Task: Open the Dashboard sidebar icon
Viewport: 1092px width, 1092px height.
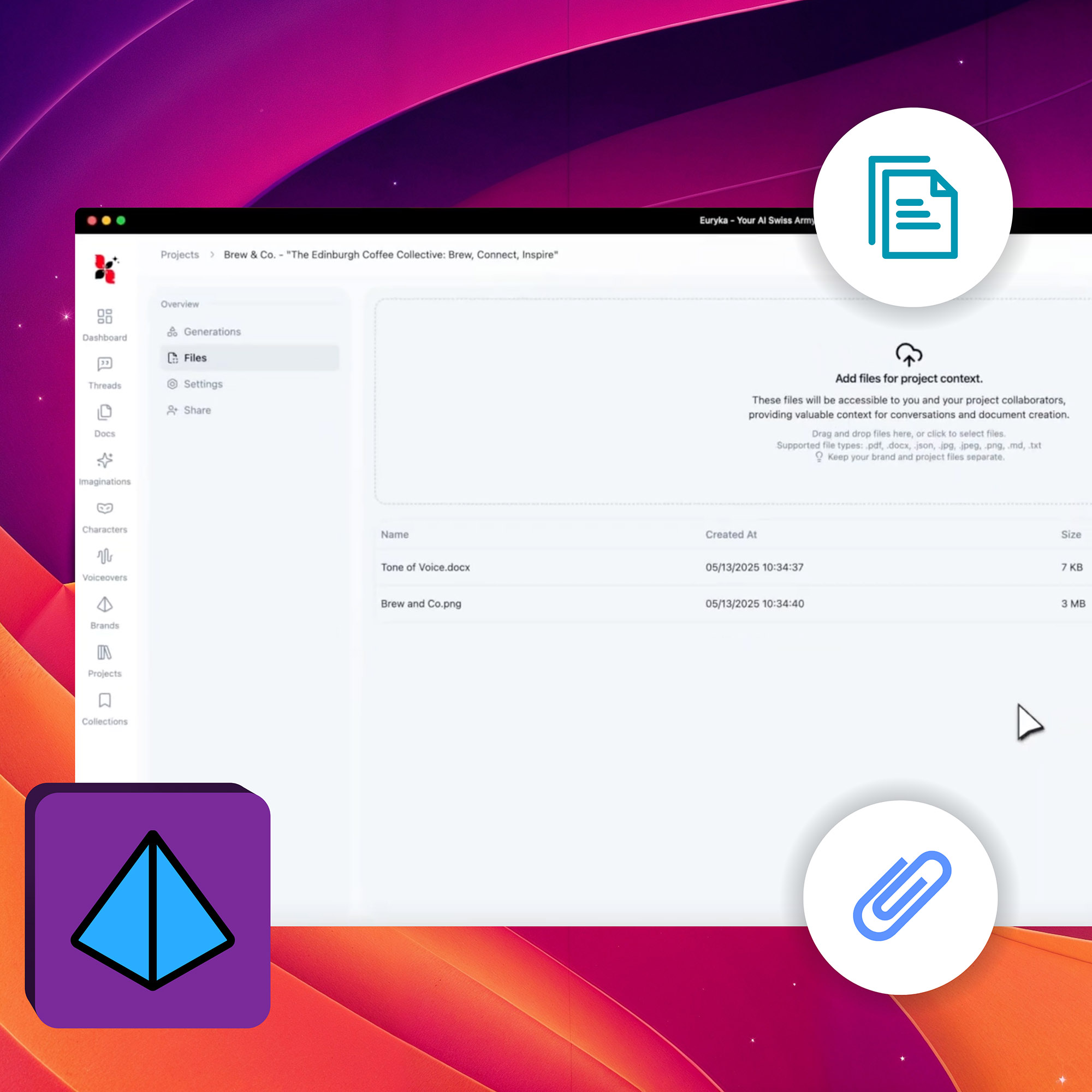Action: point(105,317)
